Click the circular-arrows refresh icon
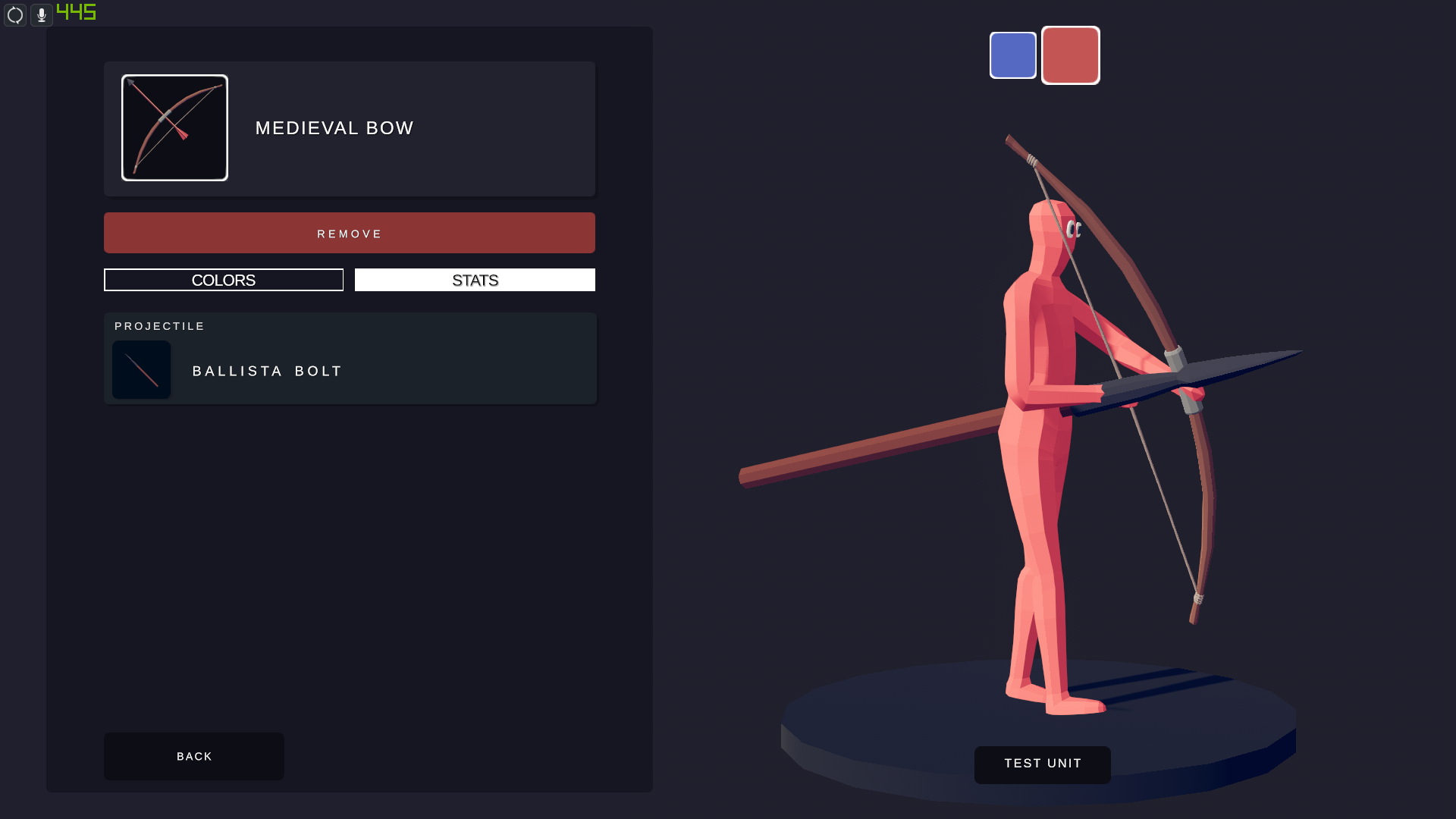The image size is (1456, 819). (15, 15)
